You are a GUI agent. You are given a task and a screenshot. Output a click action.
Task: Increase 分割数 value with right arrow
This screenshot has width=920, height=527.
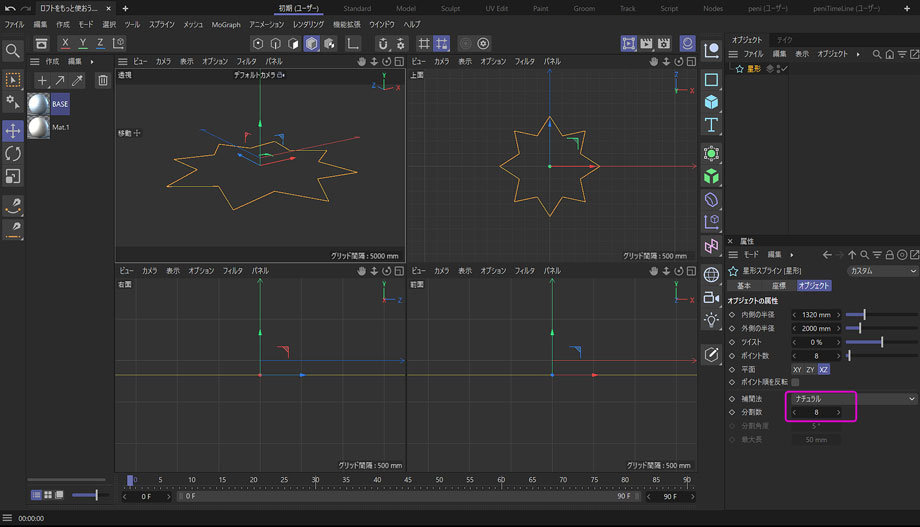click(x=839, y=412)
